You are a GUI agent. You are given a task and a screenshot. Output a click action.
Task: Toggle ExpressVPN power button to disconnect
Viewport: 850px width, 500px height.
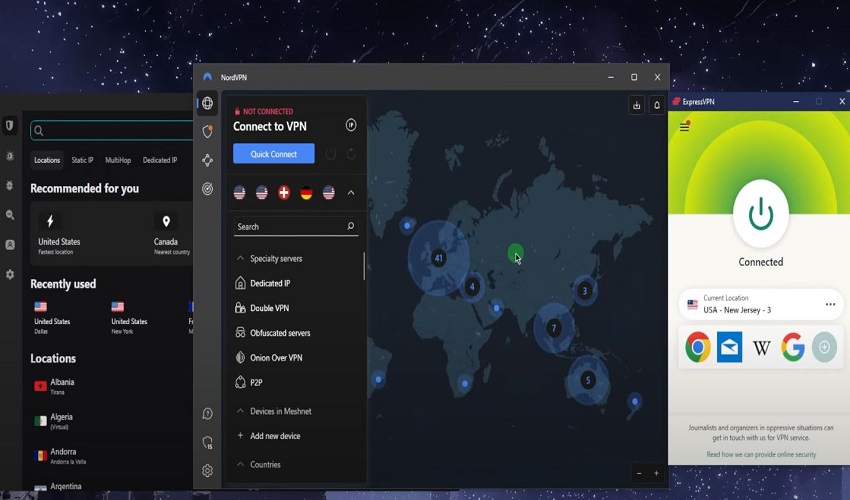761,214
